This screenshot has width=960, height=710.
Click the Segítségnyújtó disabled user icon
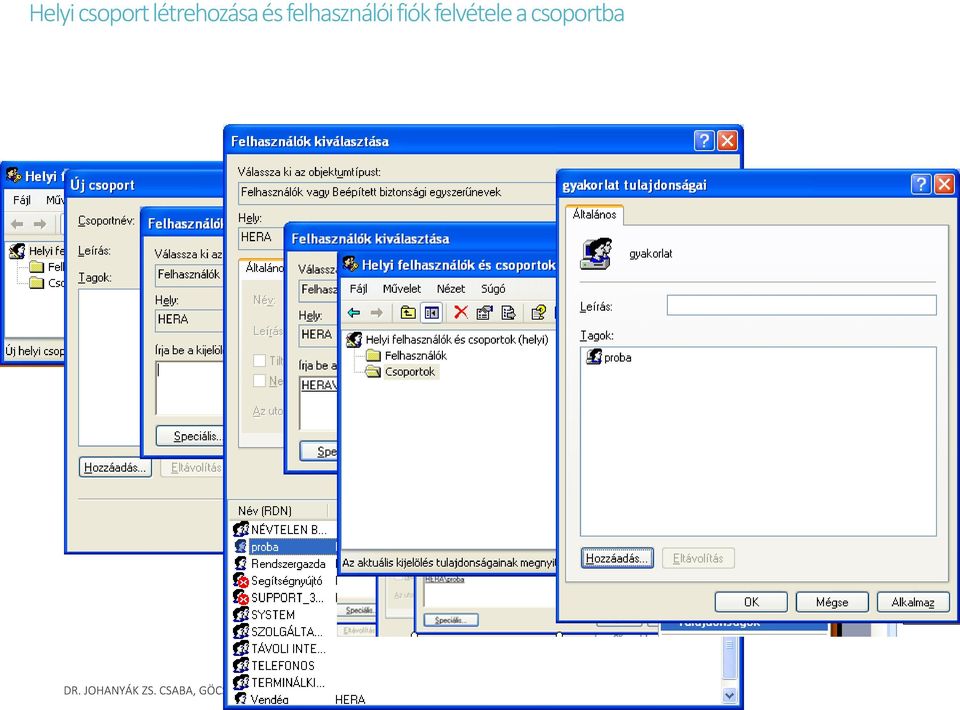coord(241,580)
